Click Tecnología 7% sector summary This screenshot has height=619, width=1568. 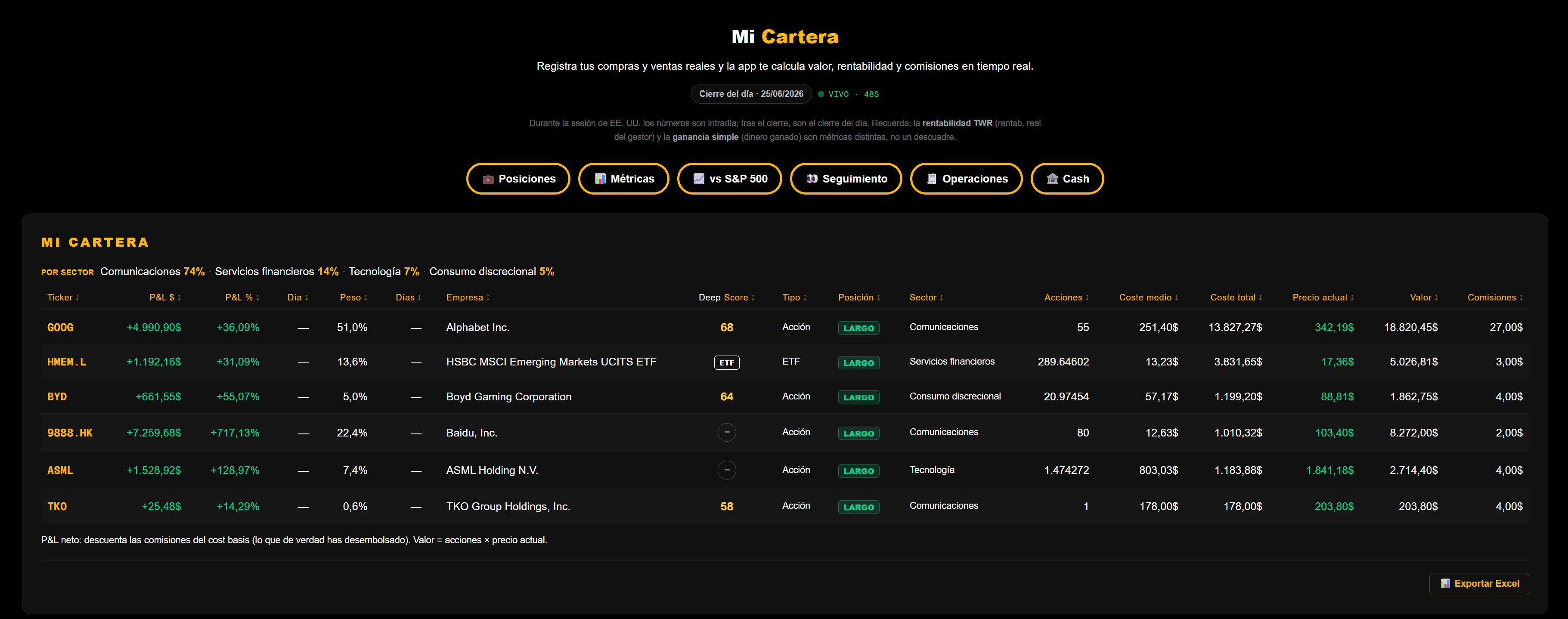click(384, 272)
